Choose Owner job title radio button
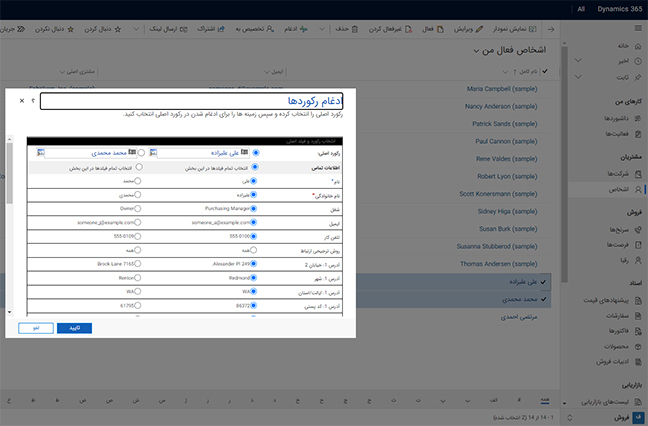 139,209
